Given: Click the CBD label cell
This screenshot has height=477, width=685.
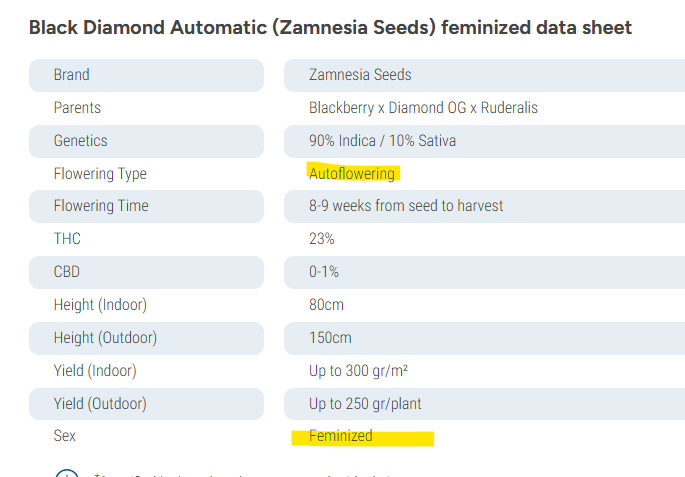Looking at the screenshot, I should [146, 272].
